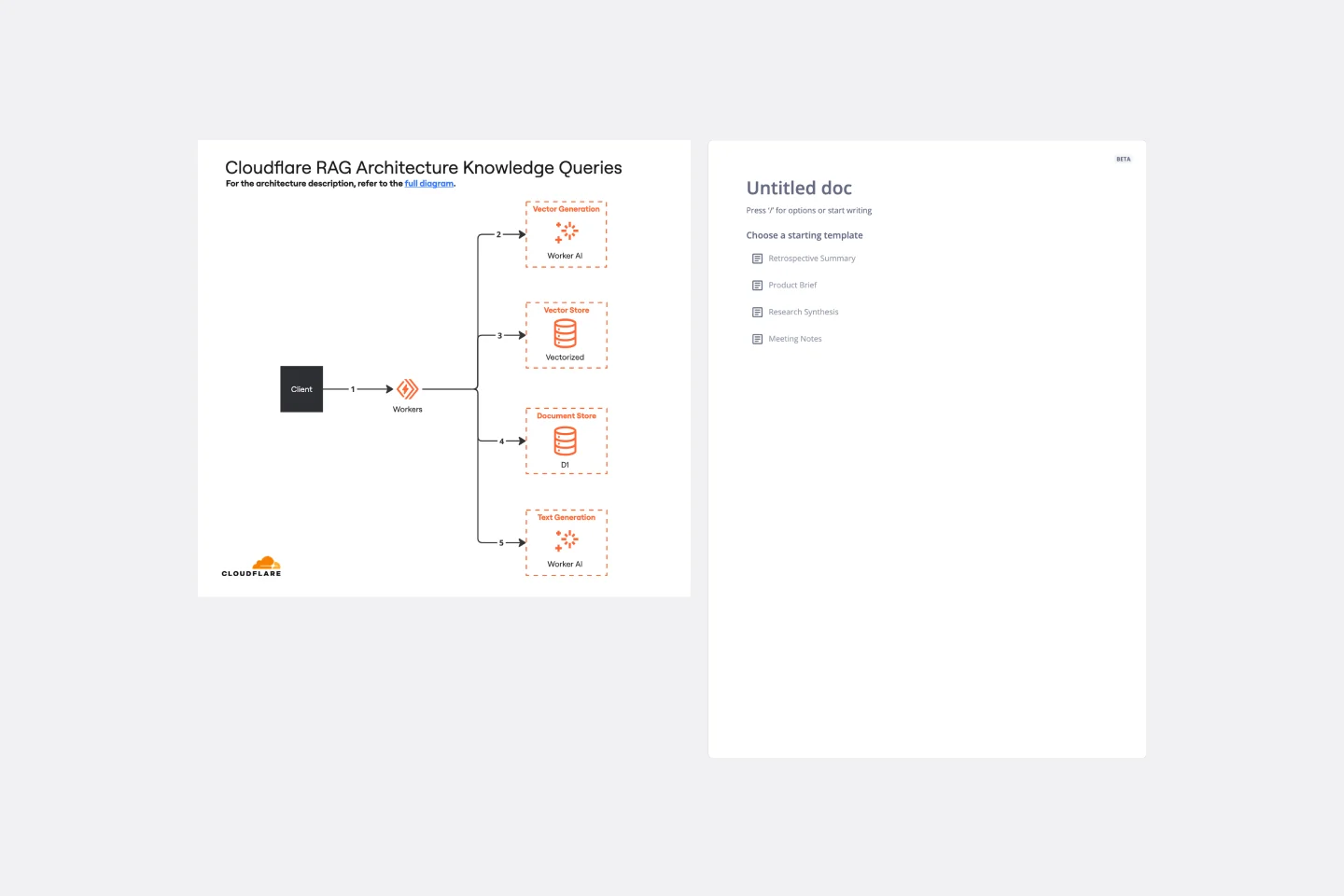Click the Vector Store label
This screenshot has height=896, width=1344.
(x=567, y=311)
